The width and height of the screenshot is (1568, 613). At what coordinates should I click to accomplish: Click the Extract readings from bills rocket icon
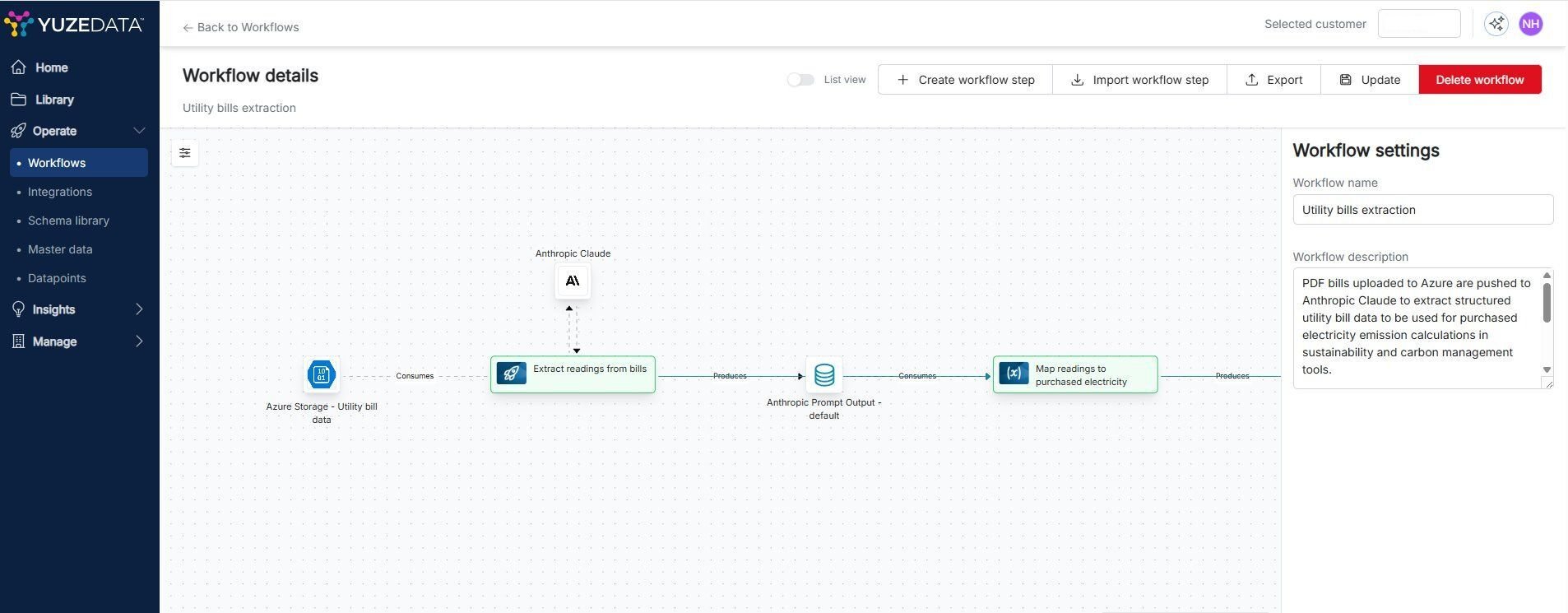[x=511, y=374]
